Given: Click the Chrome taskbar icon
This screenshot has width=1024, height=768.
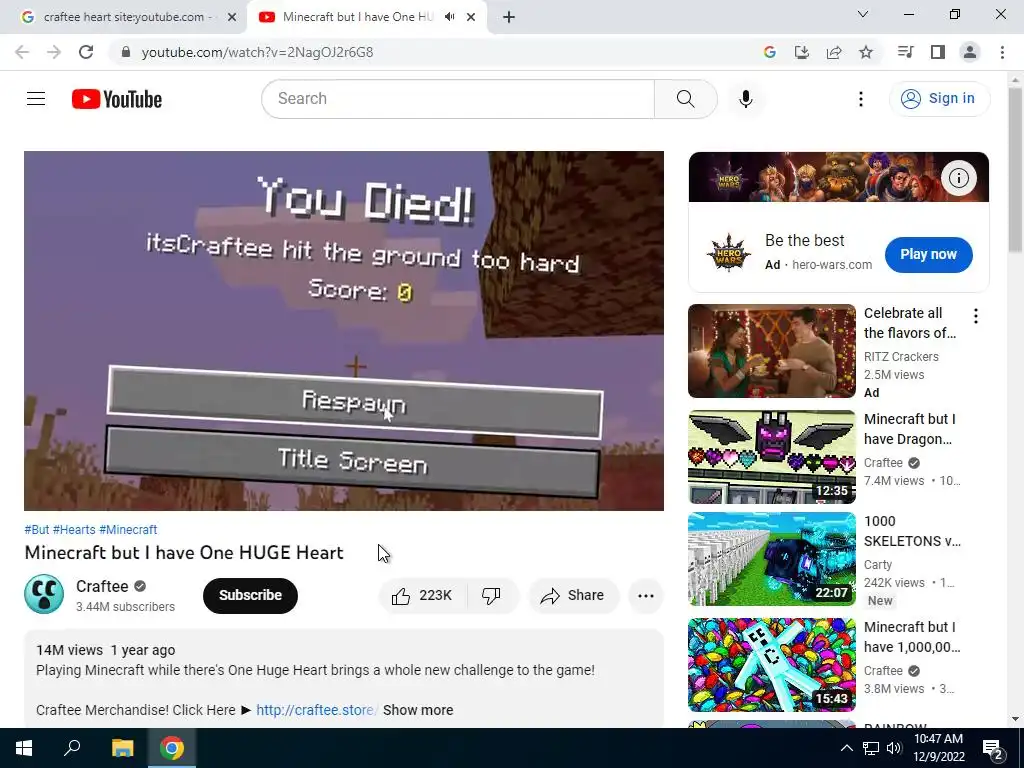Looking at the screenshot, I should pos(172,748).
